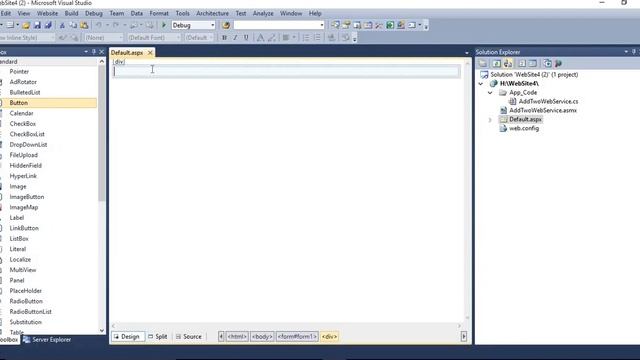Viewport: 640px width, 360px height.
Task: Switch to Source view
Action: [x=189, y=337]
